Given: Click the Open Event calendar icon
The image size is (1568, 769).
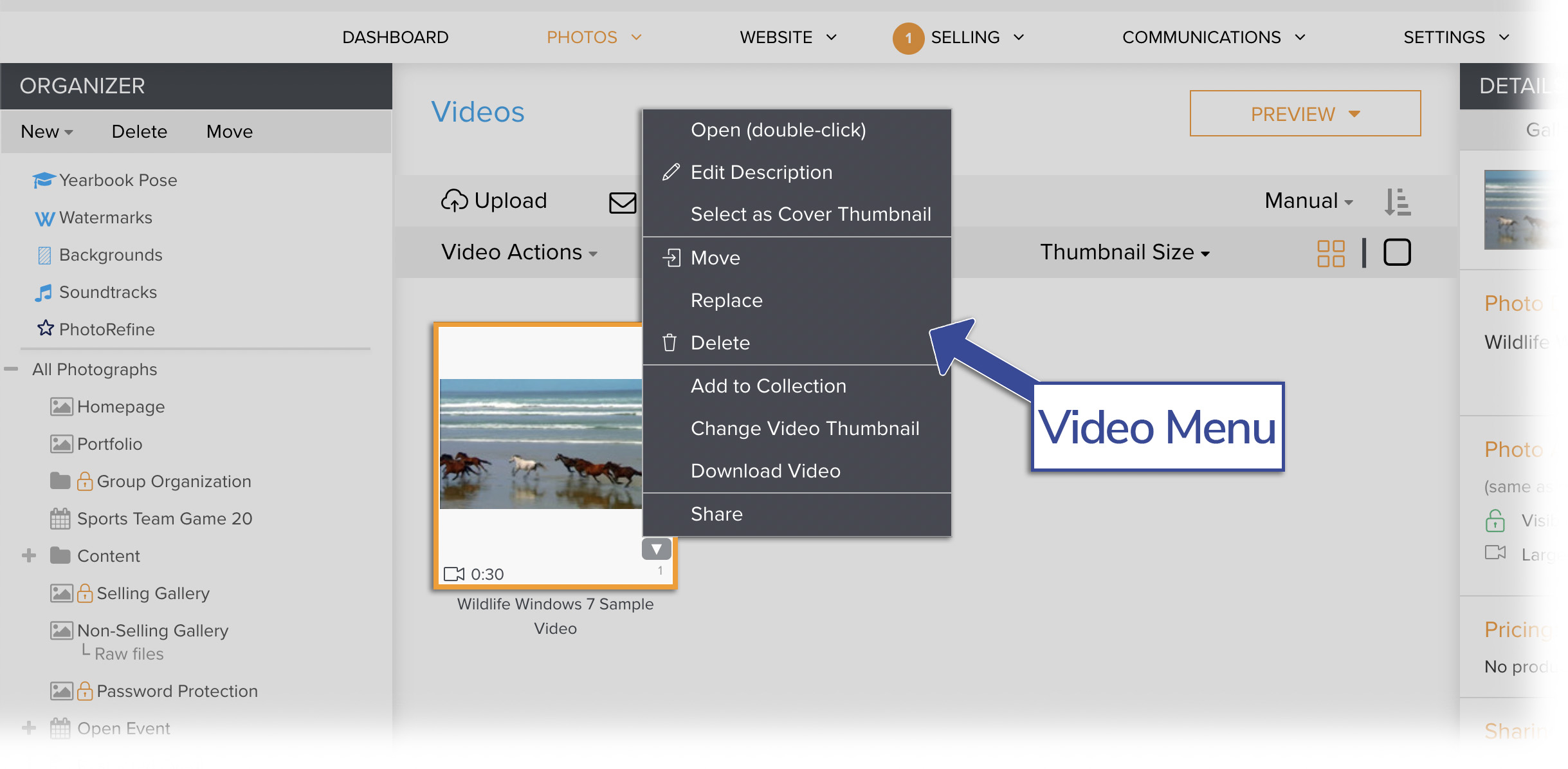Looking at the screenshot, I should coord(60,728).
